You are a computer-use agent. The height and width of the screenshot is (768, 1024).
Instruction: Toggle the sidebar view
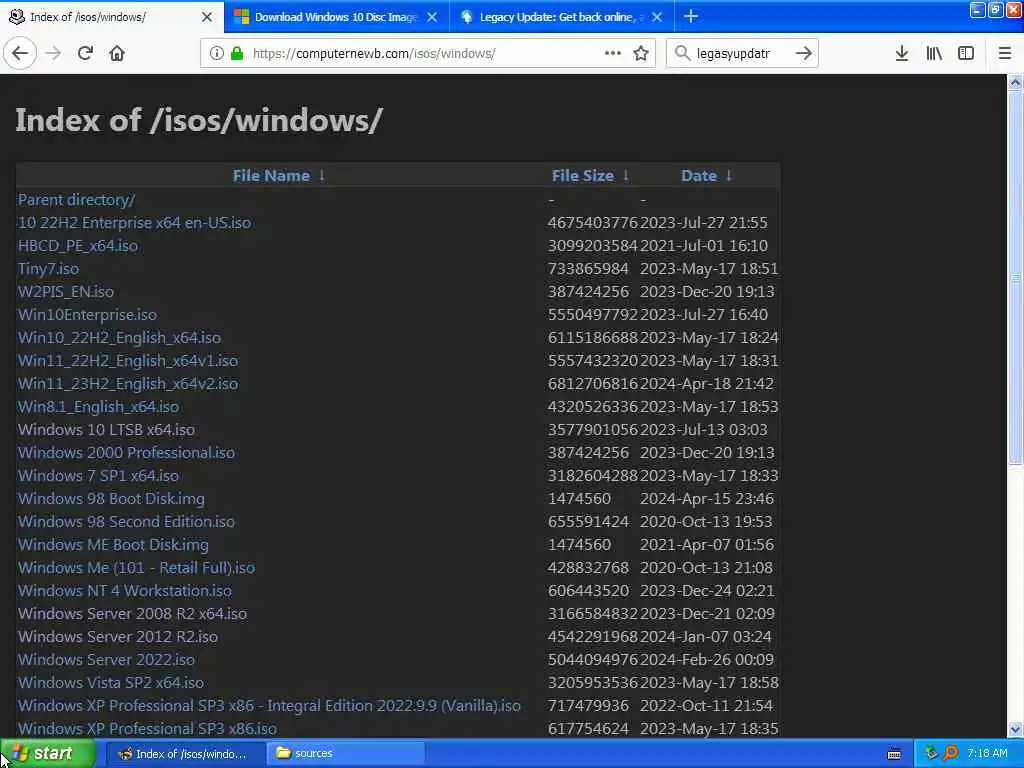[966, 54]
